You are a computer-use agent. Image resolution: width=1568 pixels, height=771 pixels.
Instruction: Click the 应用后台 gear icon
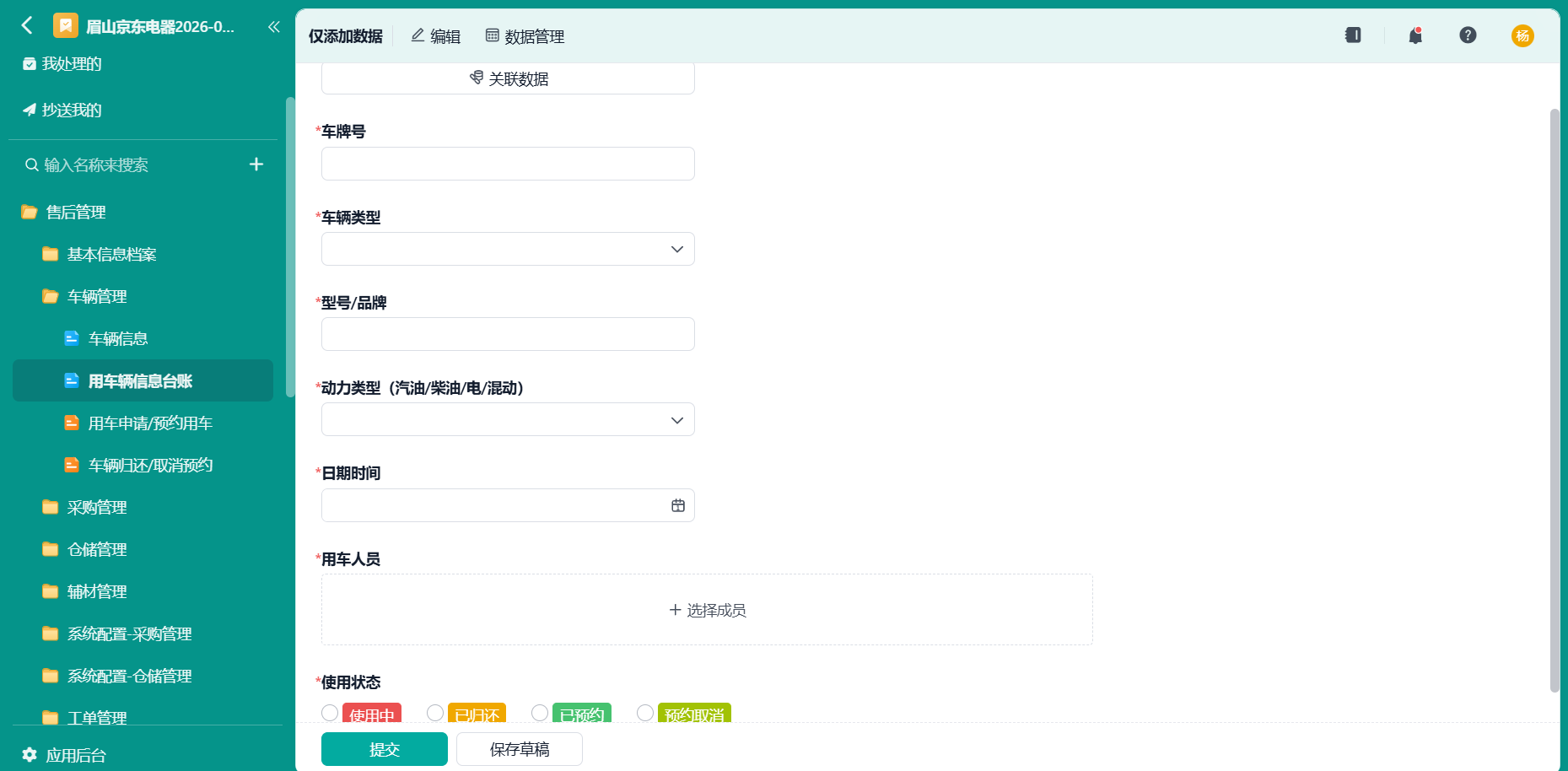[30, 755]
